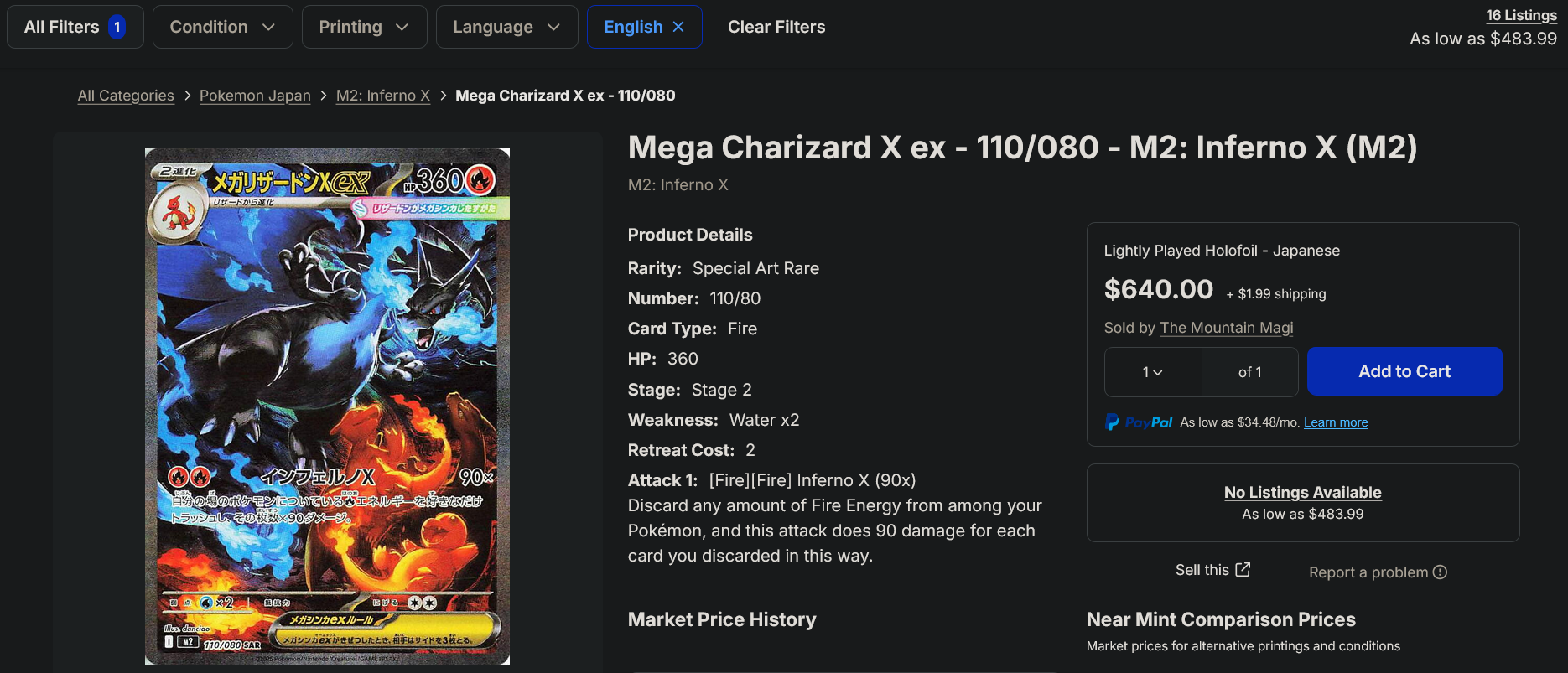Viewport: 1568px width, 673px height.
Task: Click the Sell this external link icon
Action: tap(1243, 570)
